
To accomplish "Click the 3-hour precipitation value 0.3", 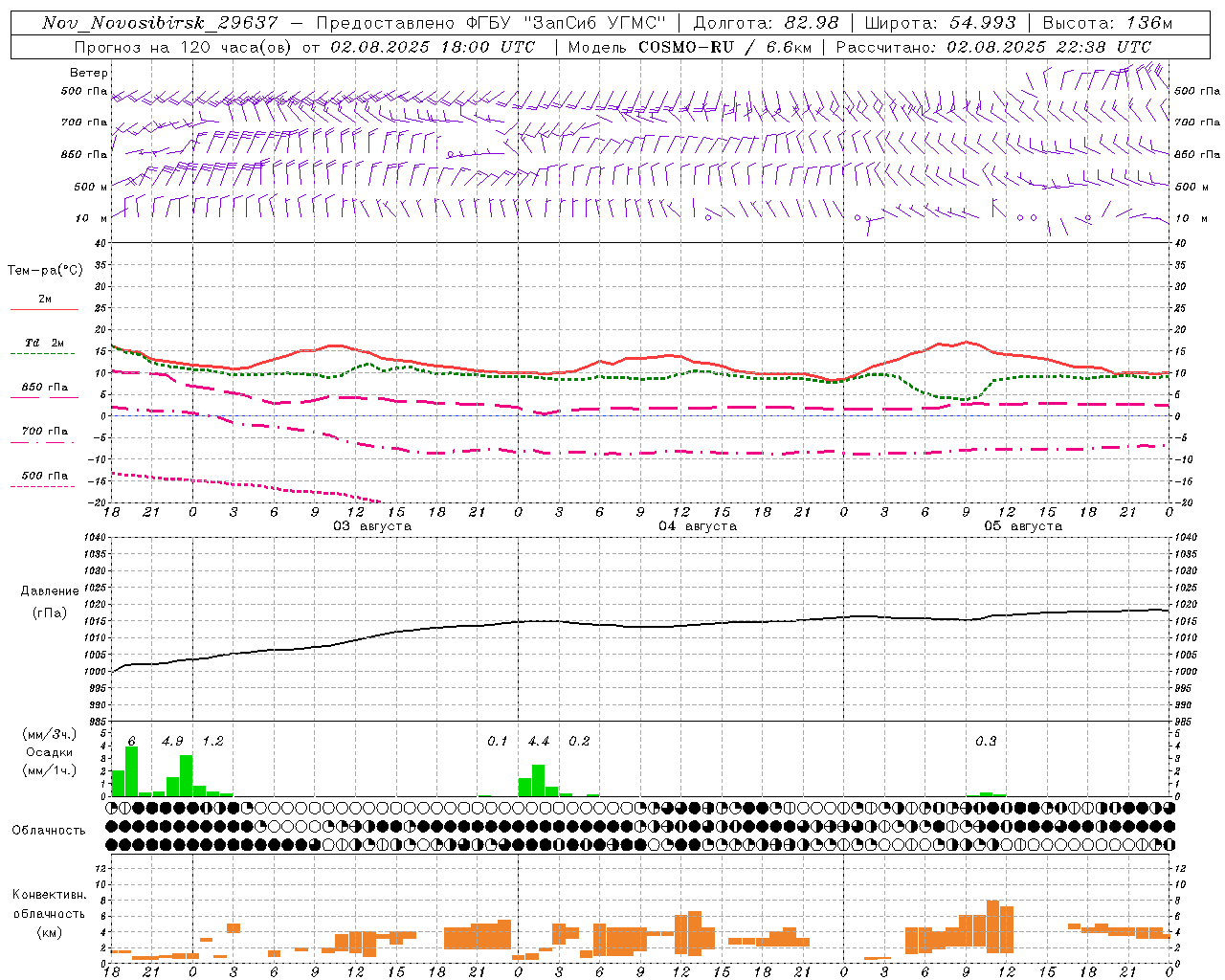I will click(x=986, y=741).
